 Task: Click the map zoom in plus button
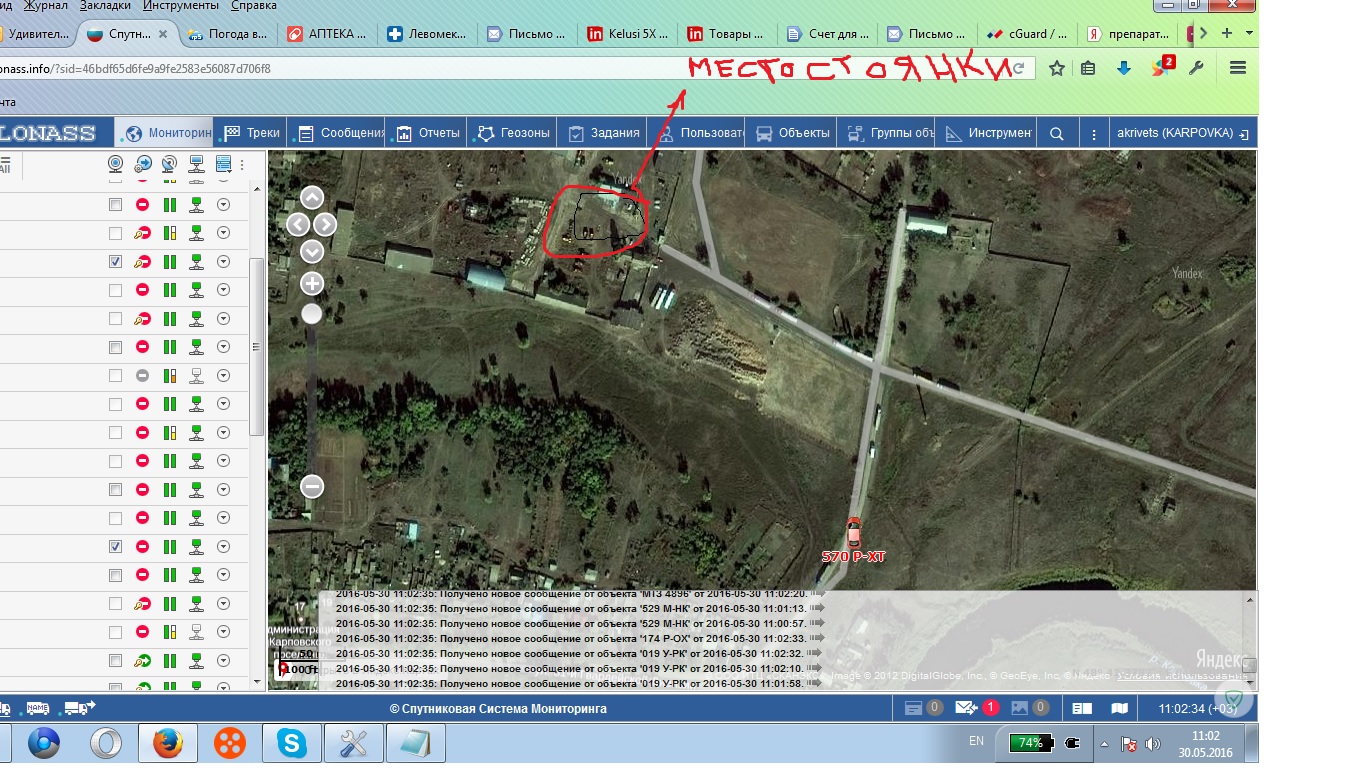(x=312, y=284)
